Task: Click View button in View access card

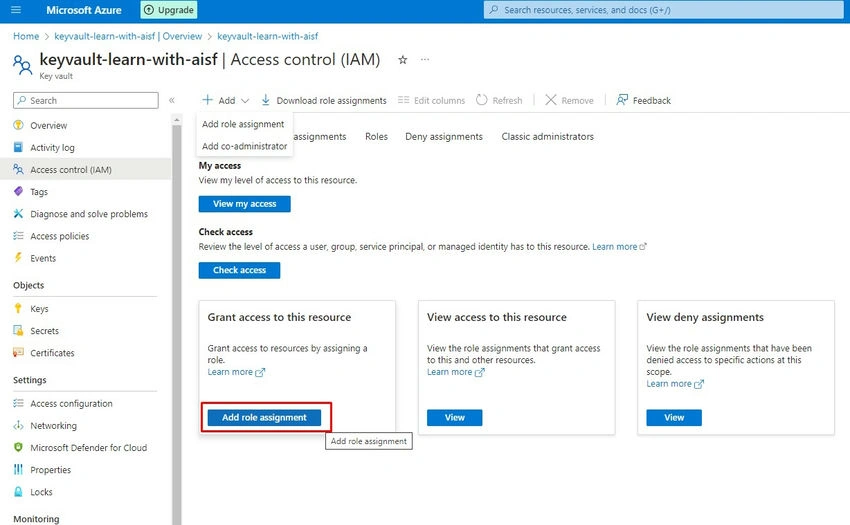Action: (x=454, y=418)
